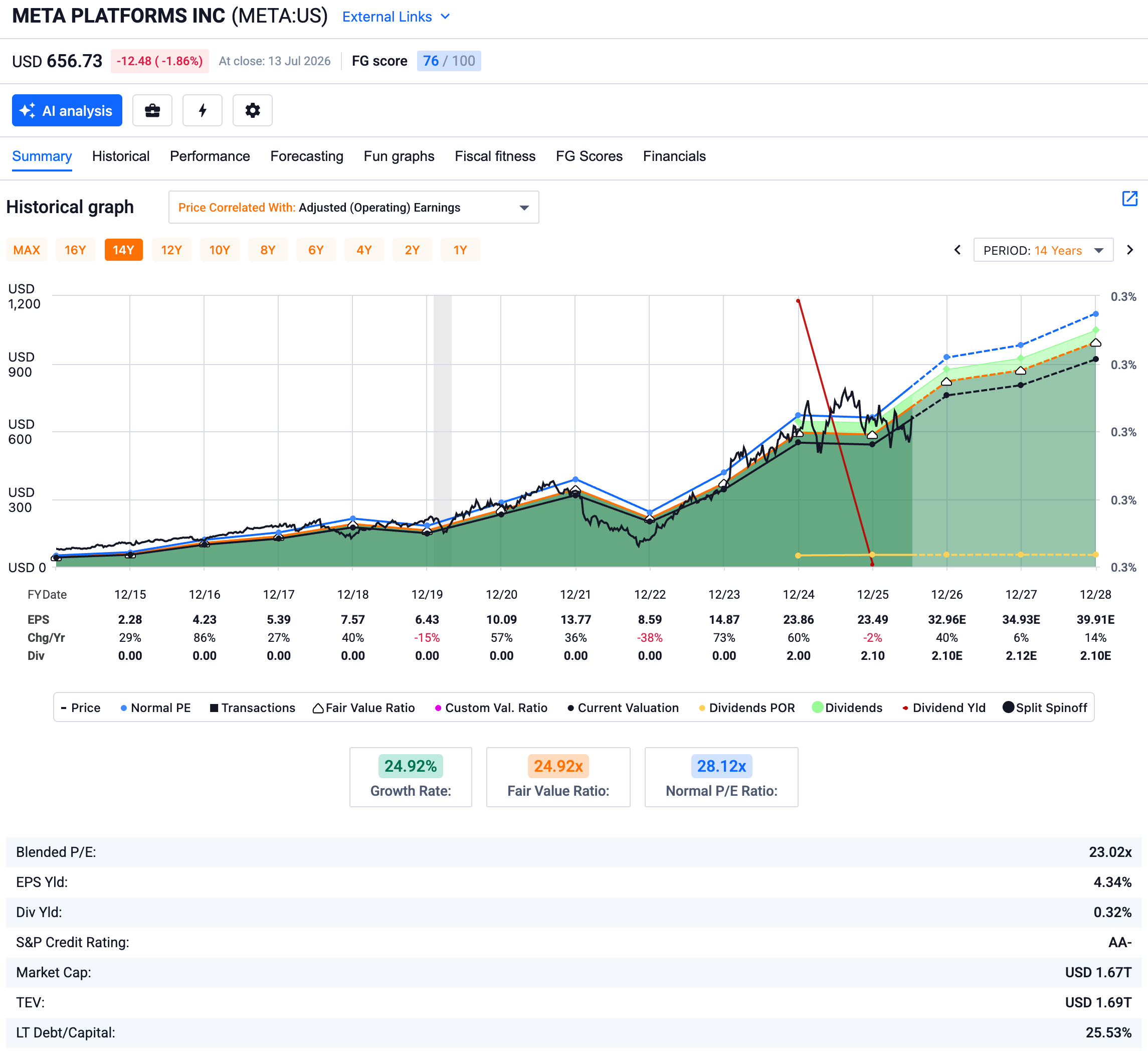Toggle Normal PE series in legend
The height and width of the screenshot is (1052, 1148).
155,708
